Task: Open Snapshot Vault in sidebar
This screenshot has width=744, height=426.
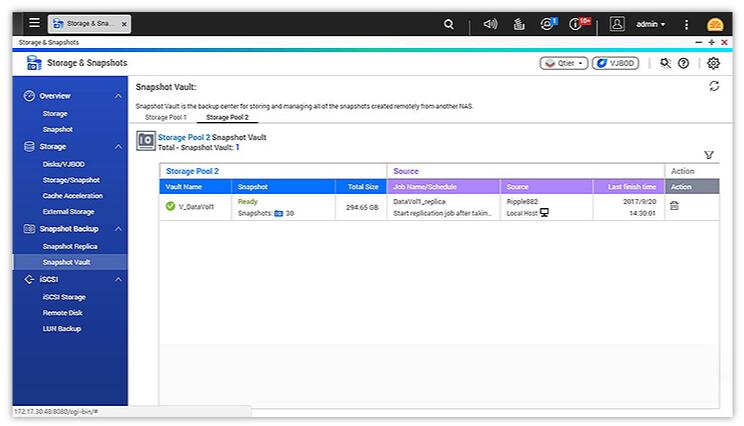Action: coord(70,262)
